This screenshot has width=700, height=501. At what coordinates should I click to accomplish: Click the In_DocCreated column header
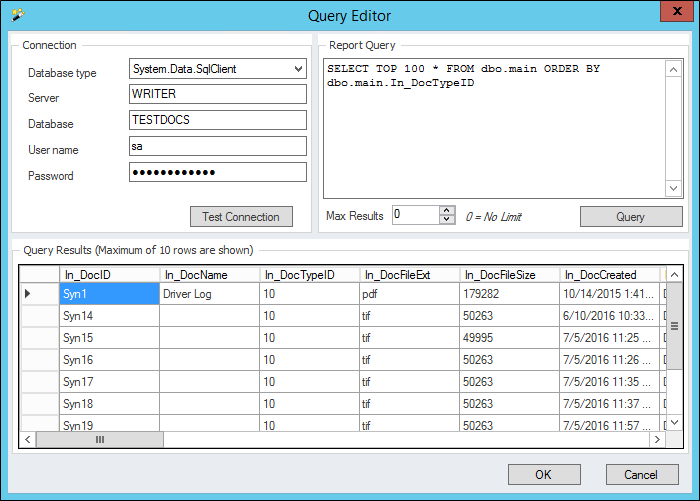(x=609, y=275)
